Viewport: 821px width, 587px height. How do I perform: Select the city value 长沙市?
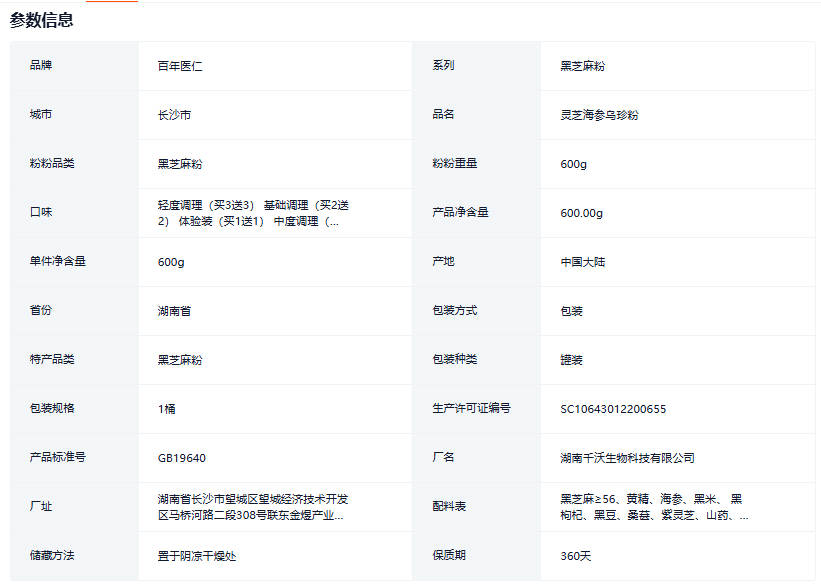(x=174, y=115)
